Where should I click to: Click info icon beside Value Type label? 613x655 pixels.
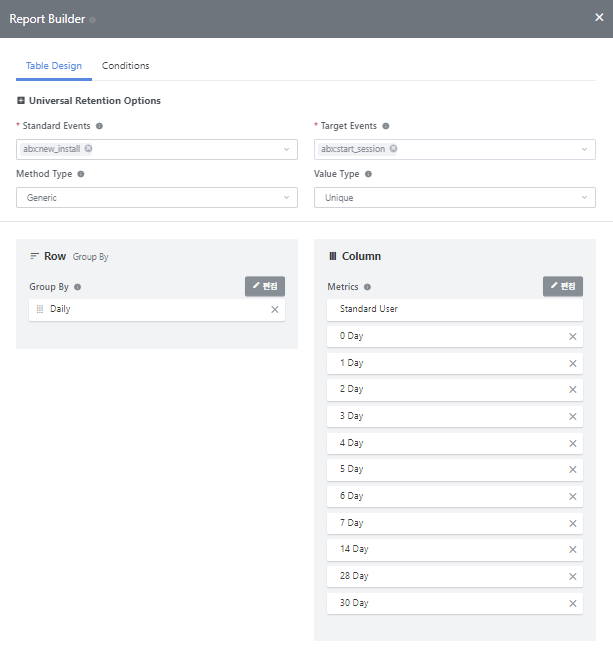click(369, 174)
